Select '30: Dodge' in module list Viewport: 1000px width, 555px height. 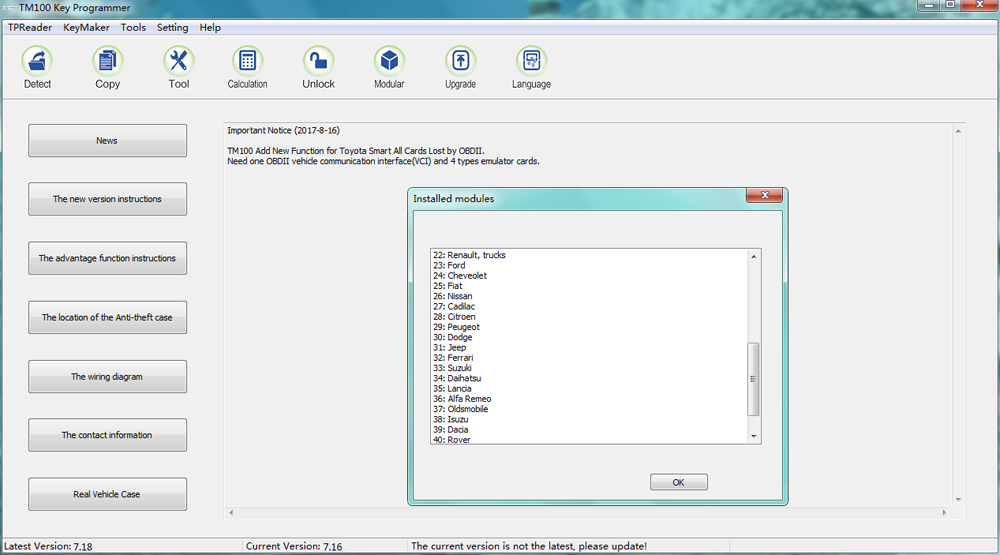click(x=453, y=337)
